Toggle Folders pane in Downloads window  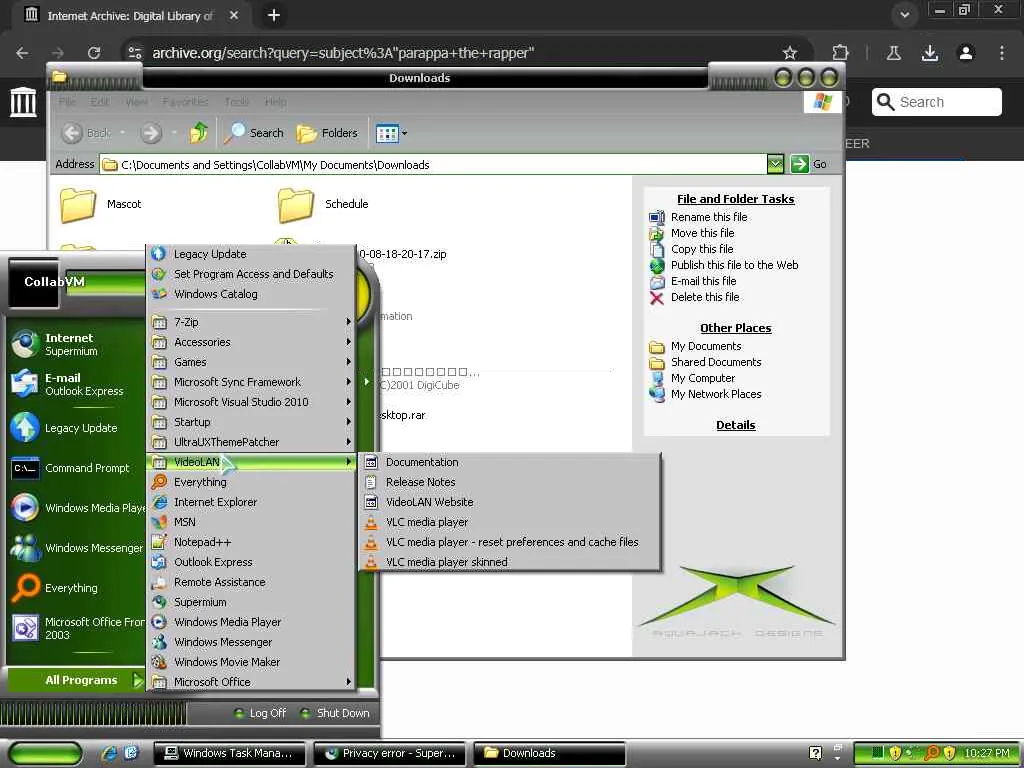(x=327, y=133)
